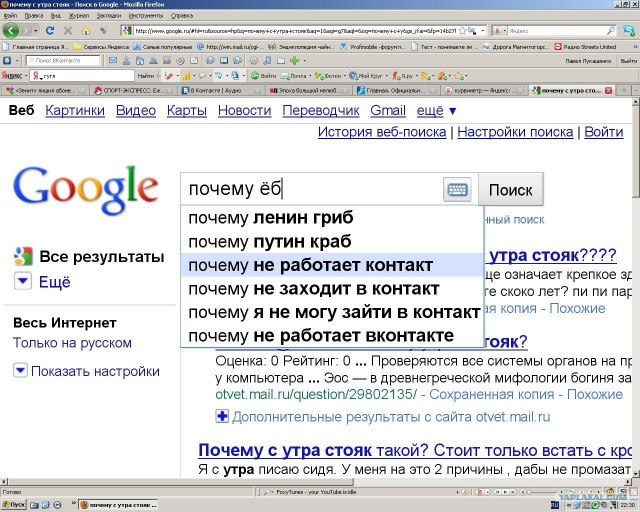Open the Переводчик link
This screenshot has height=512, width=640.
click(x=321, y=111)
